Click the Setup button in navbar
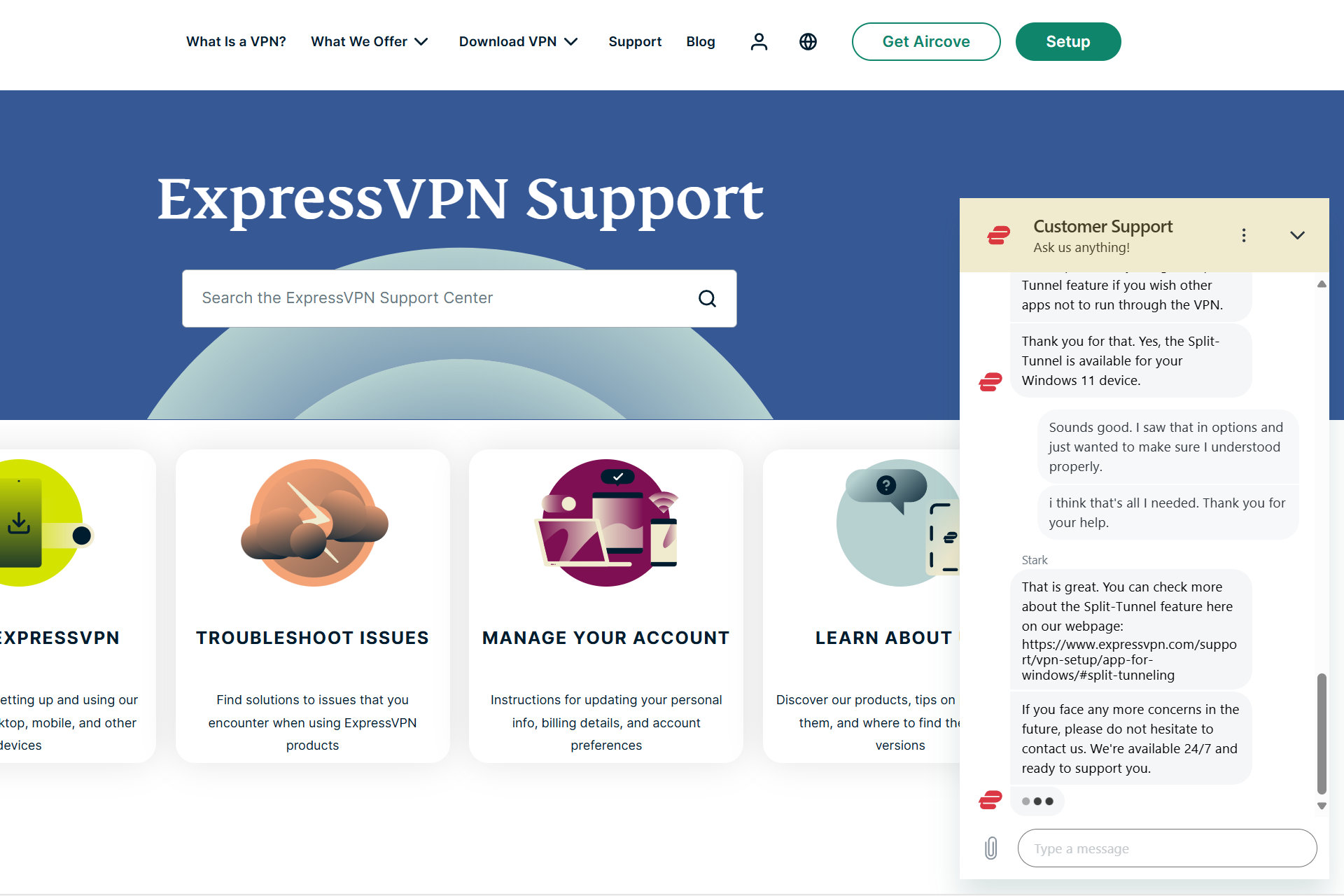 (1067, 41)
